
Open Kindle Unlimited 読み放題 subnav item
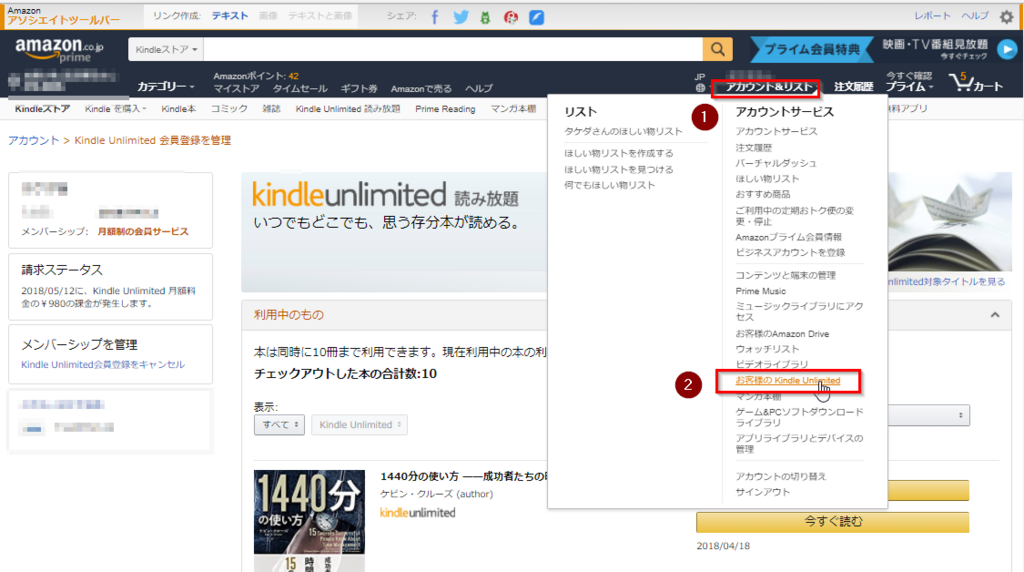pyautogui.click(x=347, y=109)
